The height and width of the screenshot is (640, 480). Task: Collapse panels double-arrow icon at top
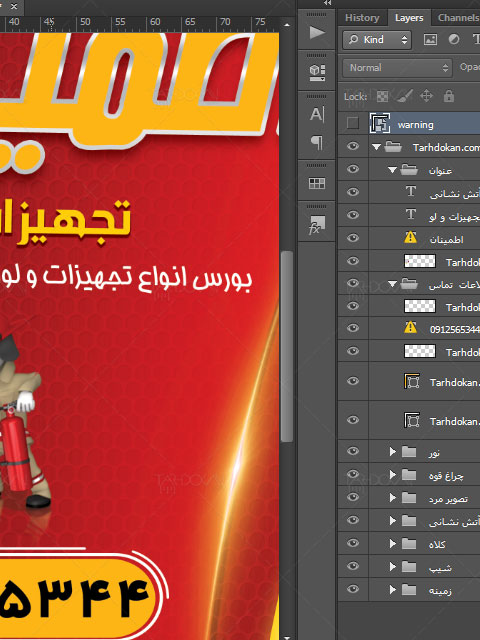pos(327,3)
